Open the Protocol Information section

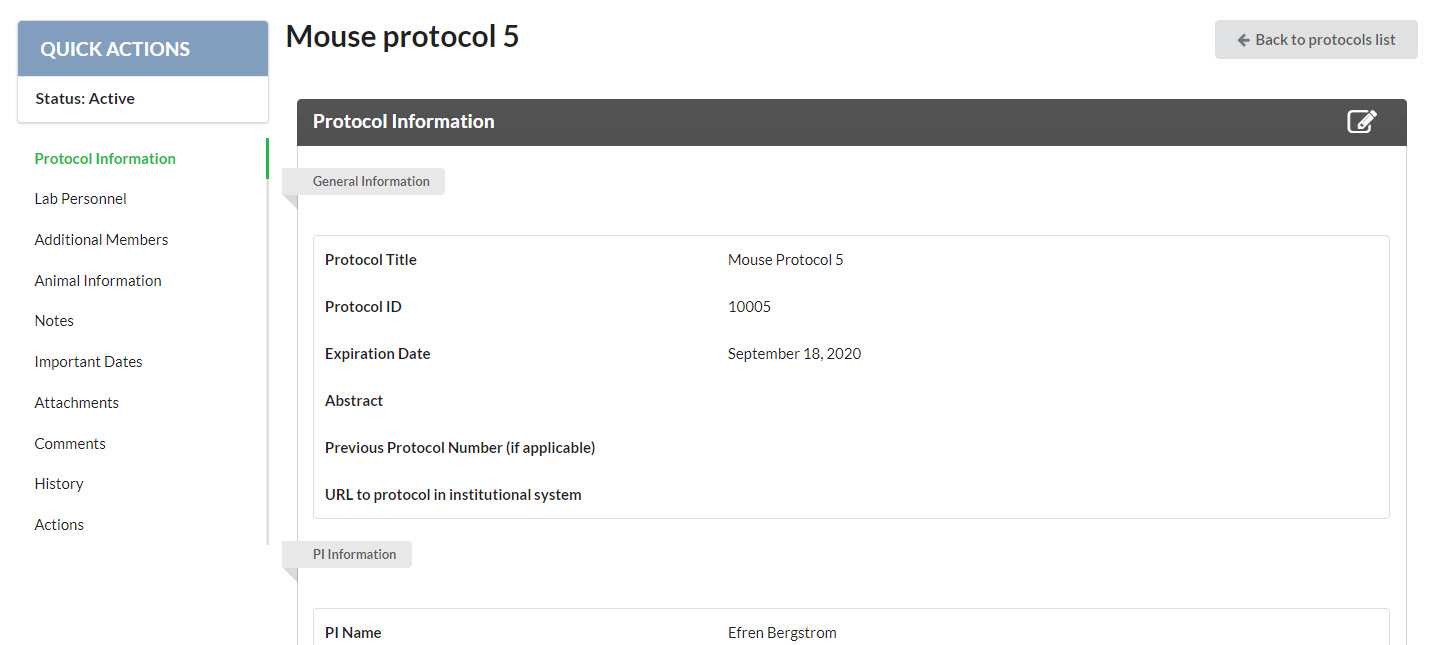coord(105,159)
